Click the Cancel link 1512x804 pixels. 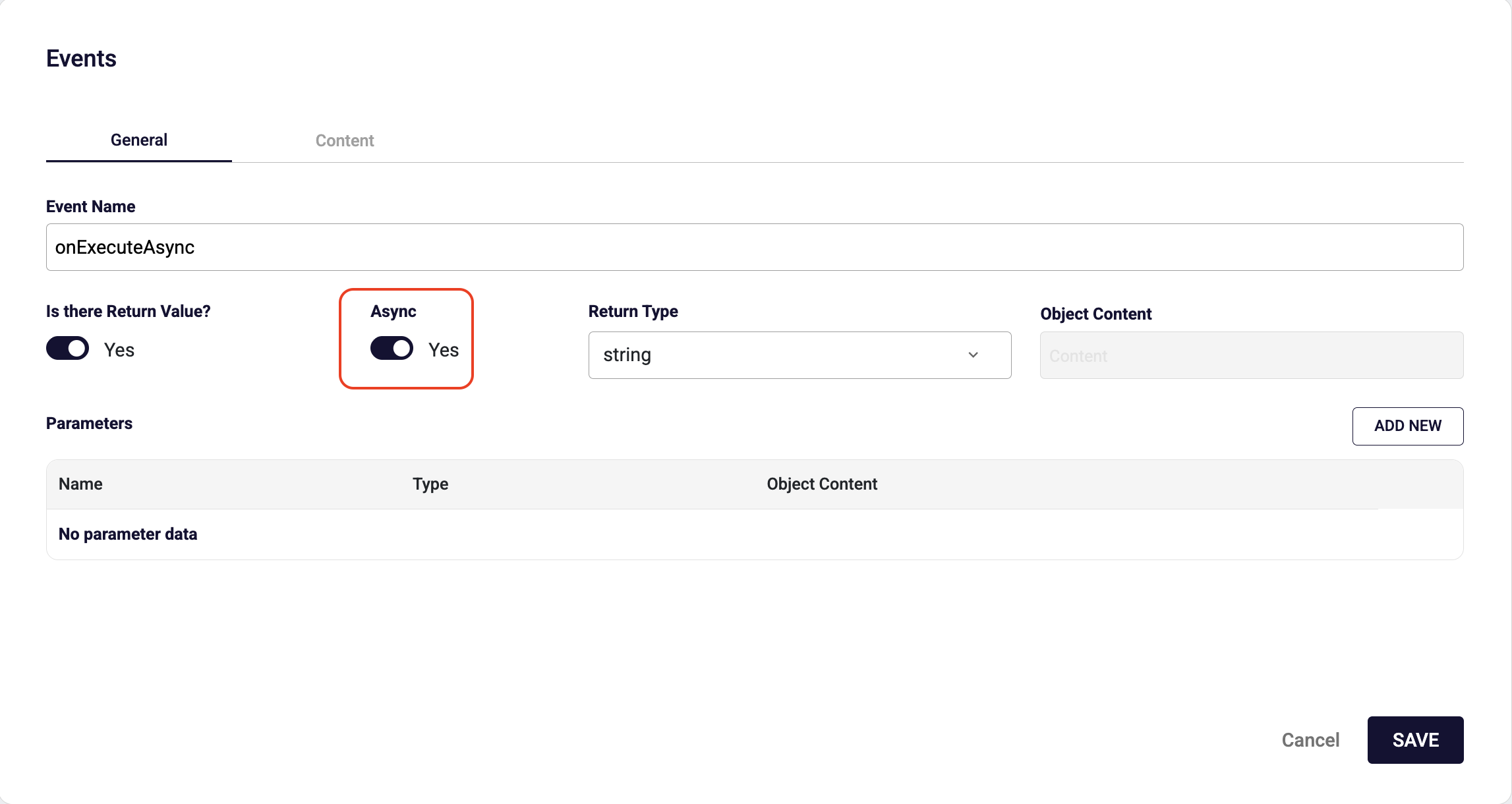coord(1310,740)
